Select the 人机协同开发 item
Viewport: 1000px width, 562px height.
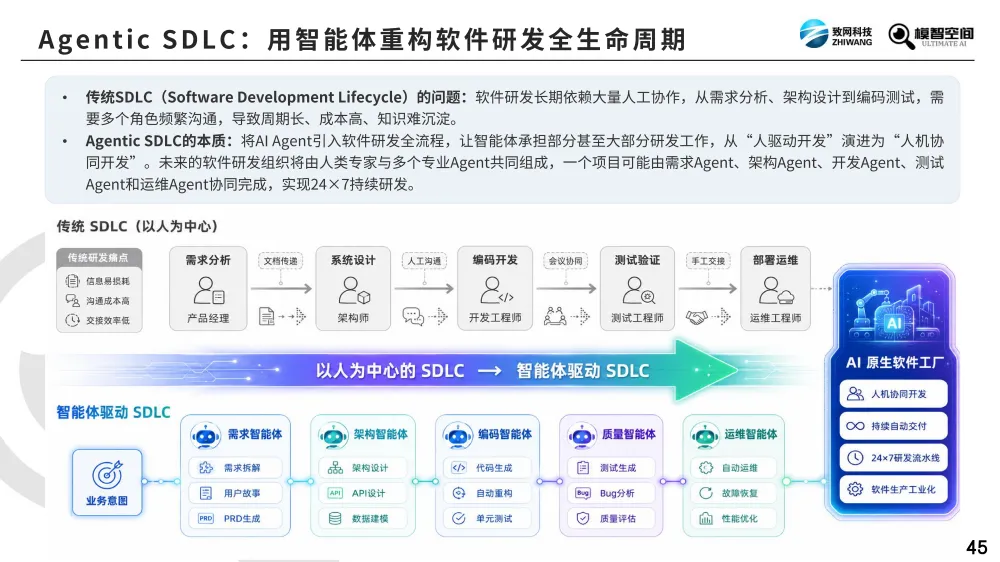point(893,394)
